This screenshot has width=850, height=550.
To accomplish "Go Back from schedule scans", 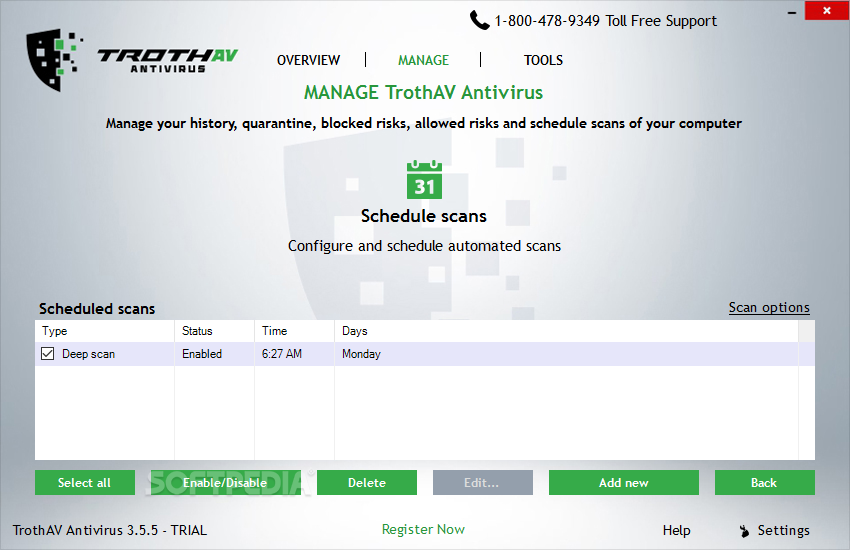I will [x=764, y=482].
